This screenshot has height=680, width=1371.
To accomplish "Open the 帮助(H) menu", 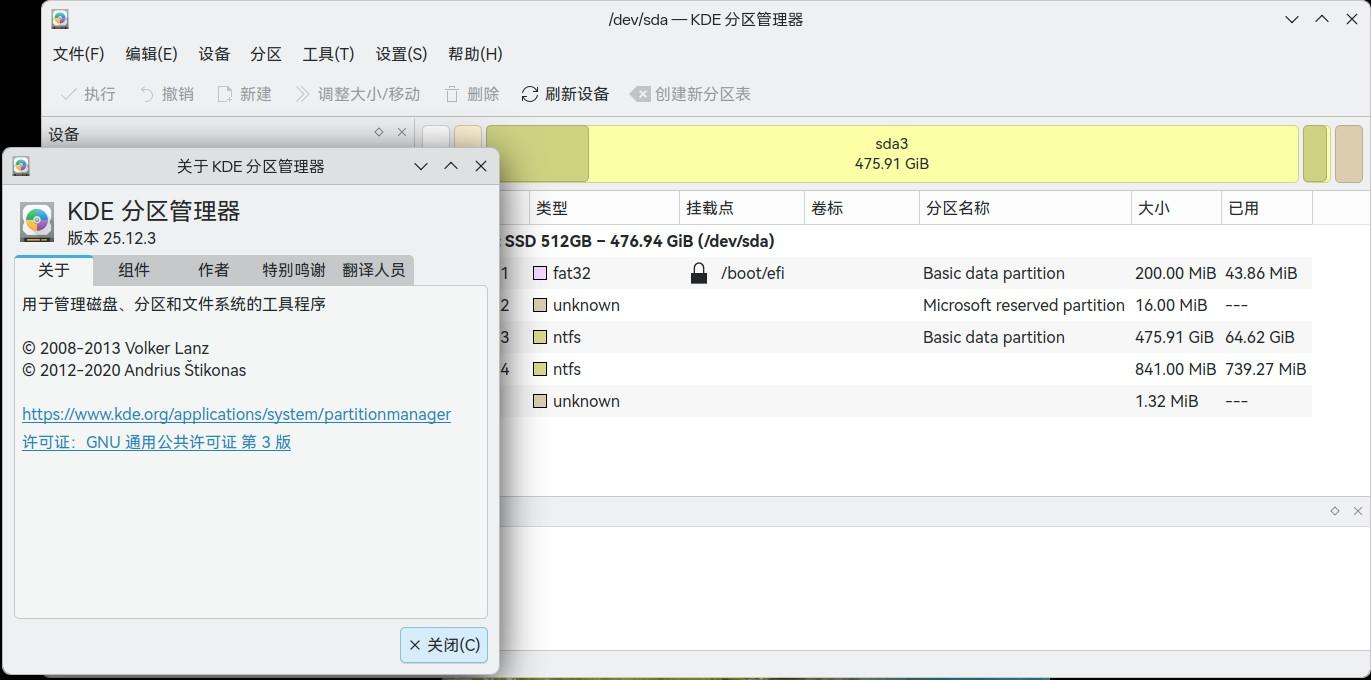I will coord(475,54).
